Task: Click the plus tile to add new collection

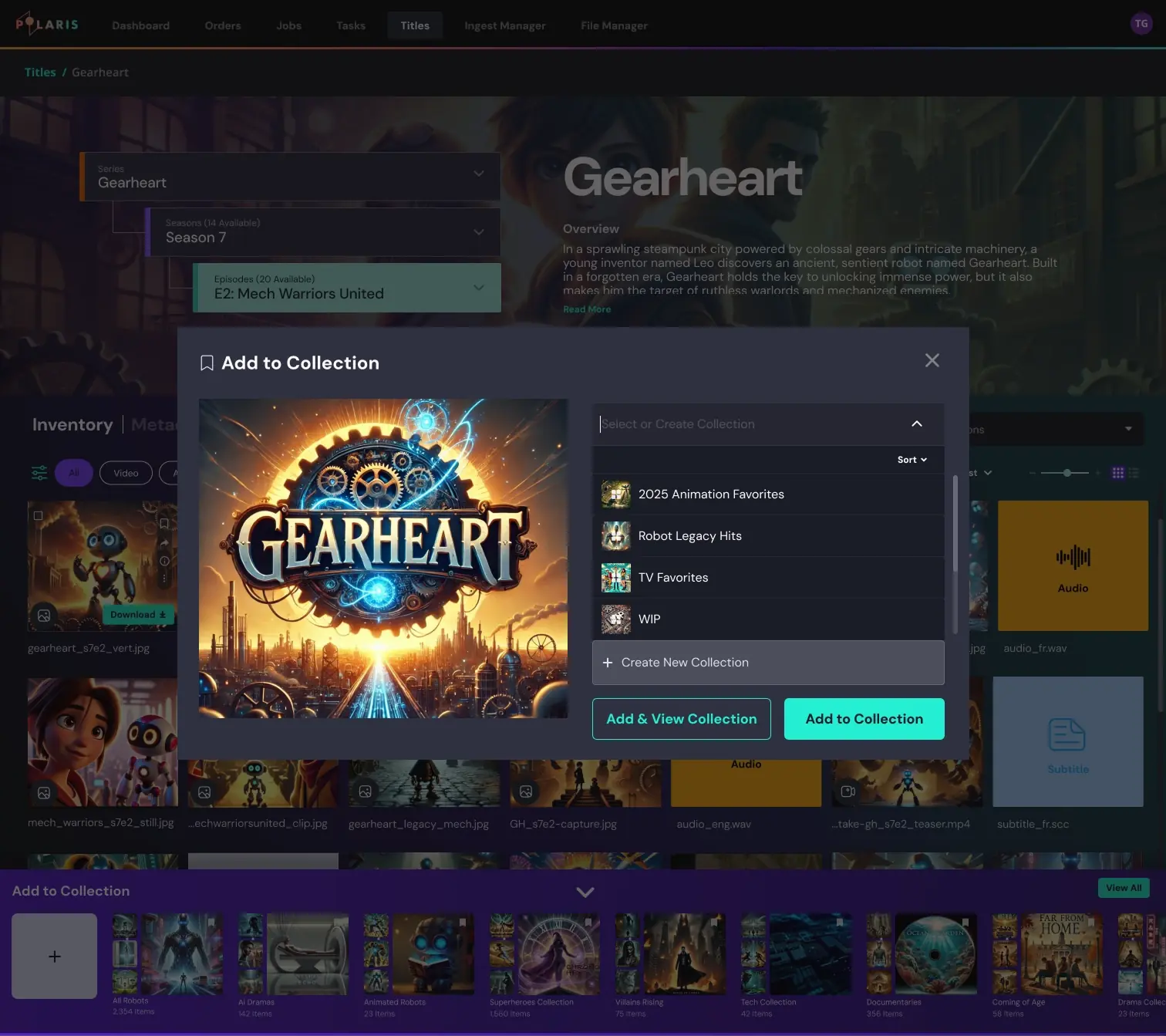Action: pyautogui.click(x=54, y=956)
